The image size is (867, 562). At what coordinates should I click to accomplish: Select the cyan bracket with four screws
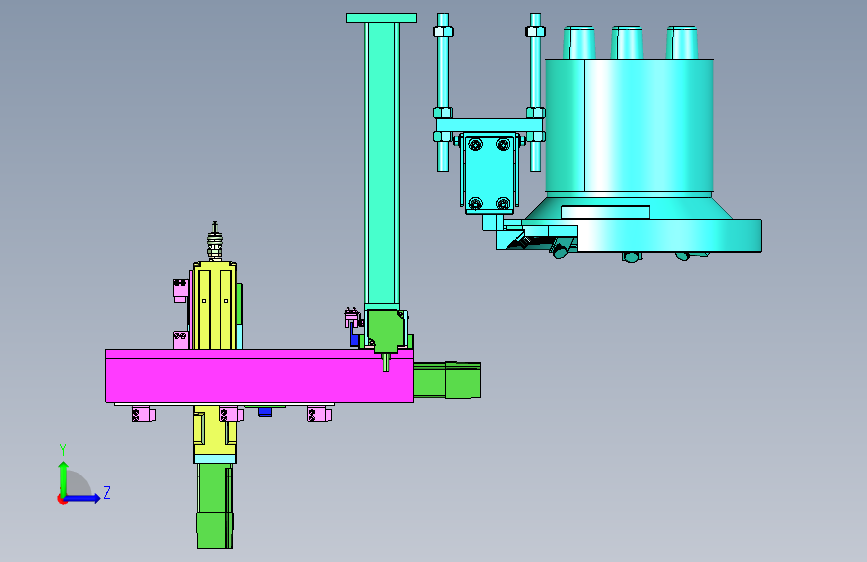point(489,173)
